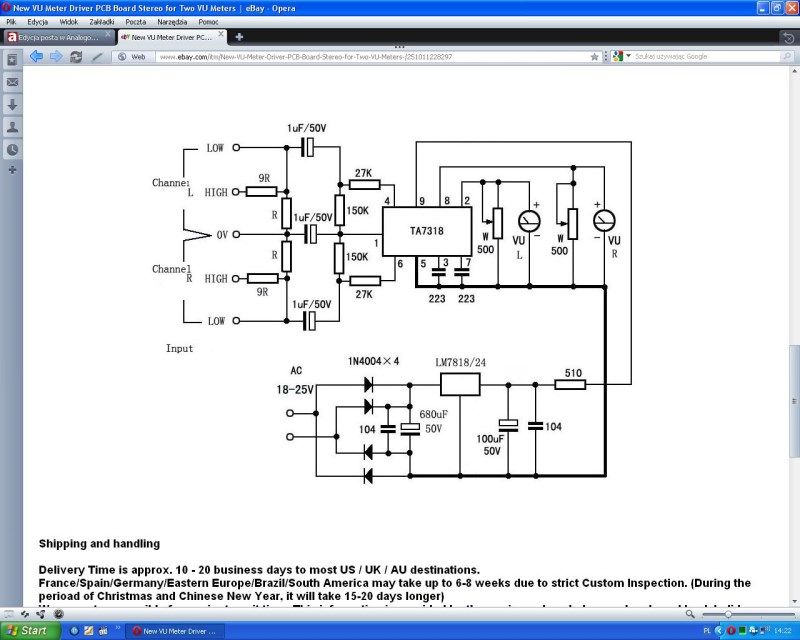This screenshot has height=640, width=800.
Task: Launch the second quick launch icon in taskbar
Action: tap(89, 631)
